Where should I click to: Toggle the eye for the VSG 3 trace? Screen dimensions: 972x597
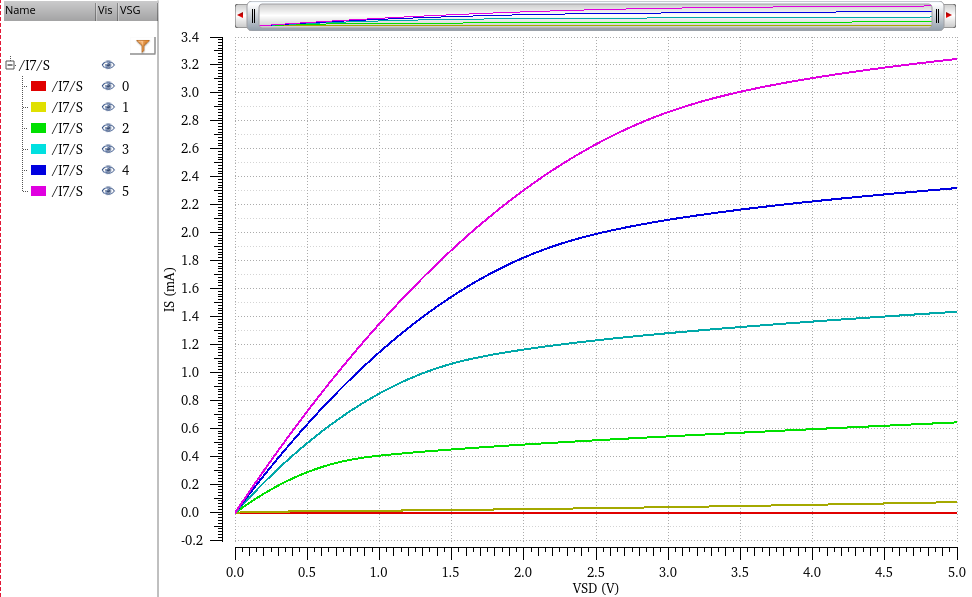pyautogui.click(x=107, y=148)
